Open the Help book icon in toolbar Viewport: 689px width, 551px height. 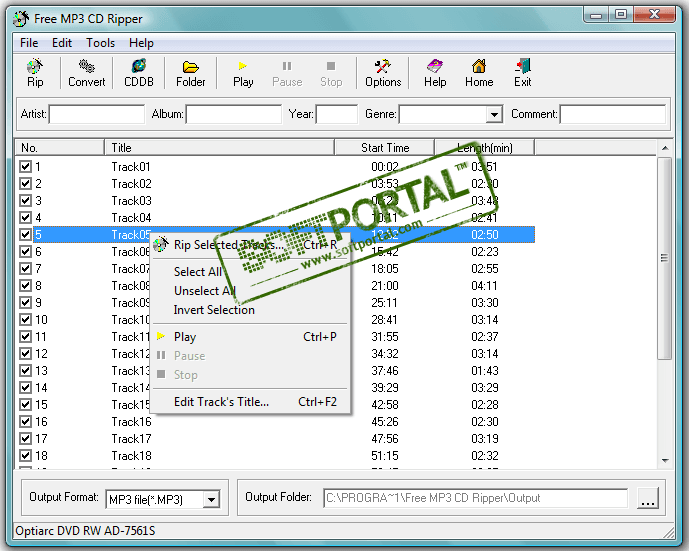click(435, 72)
